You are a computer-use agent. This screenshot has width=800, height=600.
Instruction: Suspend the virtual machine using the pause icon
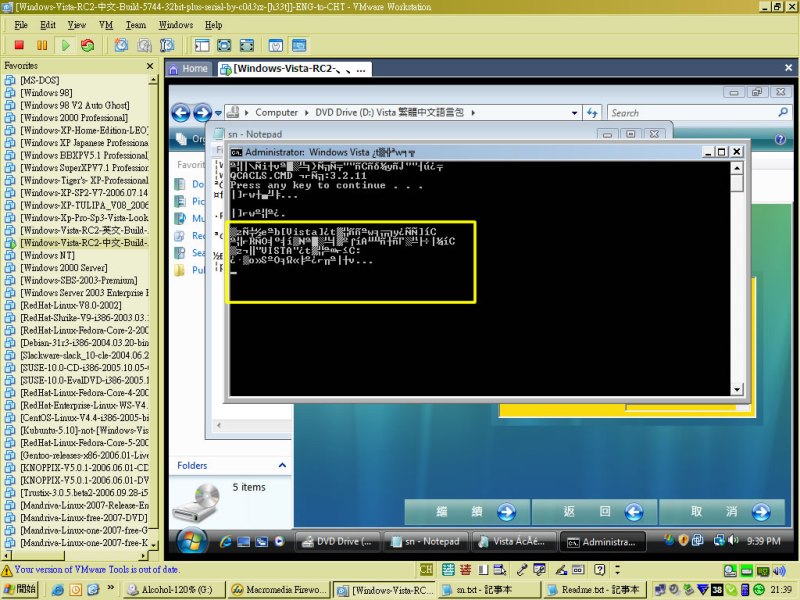[42, 45]
